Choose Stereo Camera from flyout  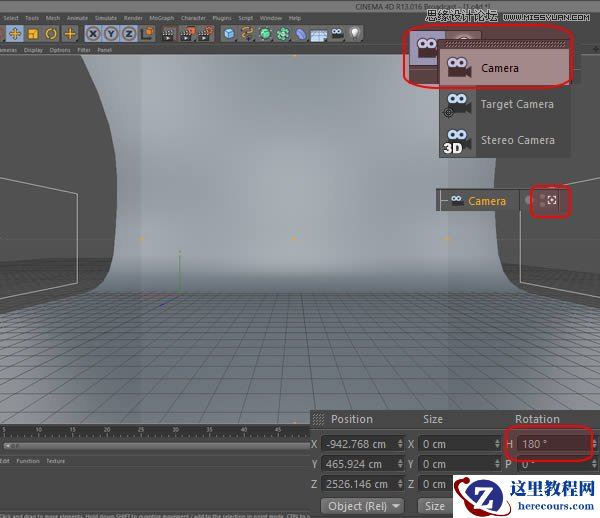[504, 140]
